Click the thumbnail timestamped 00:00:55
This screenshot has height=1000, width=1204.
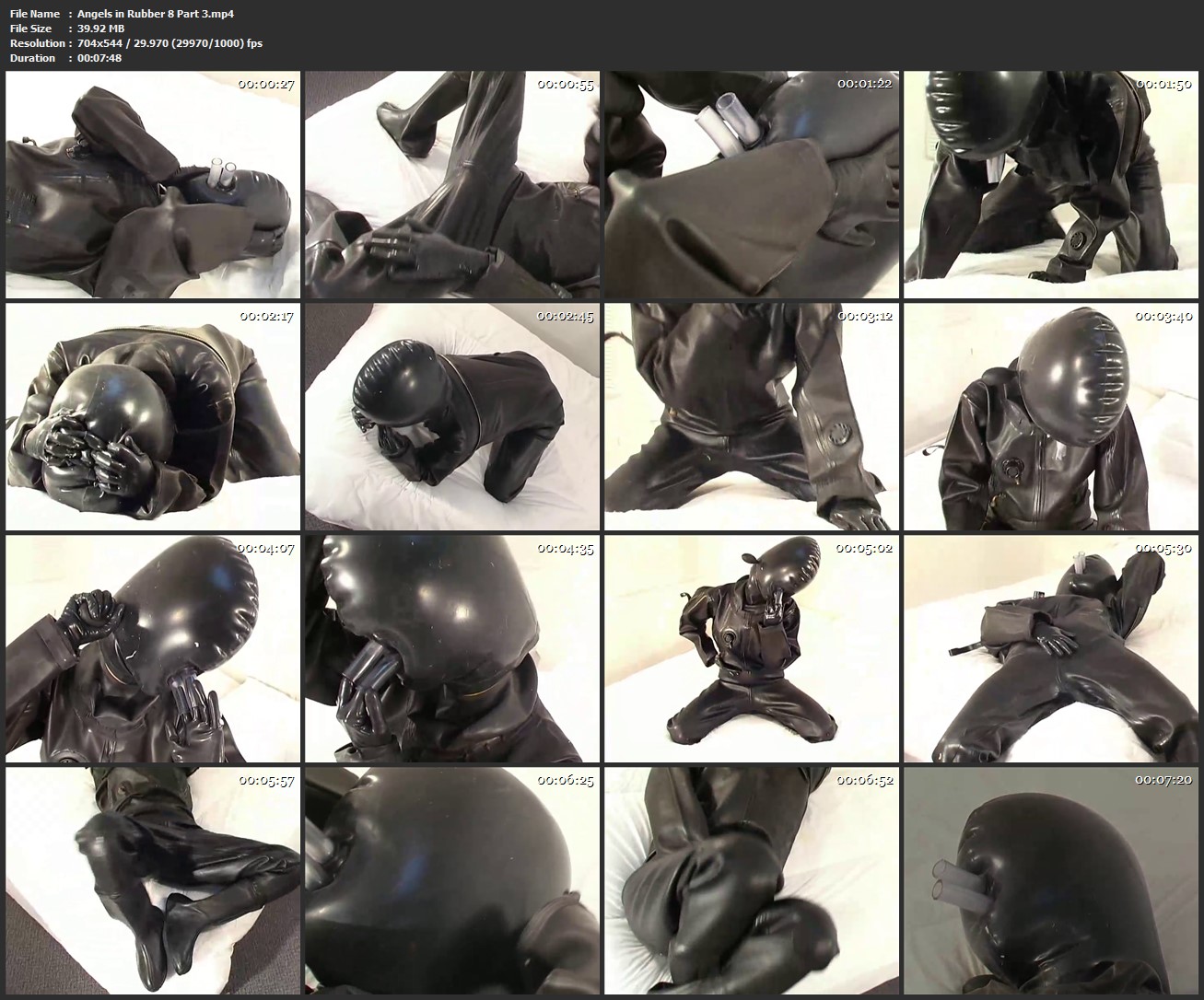452,185
